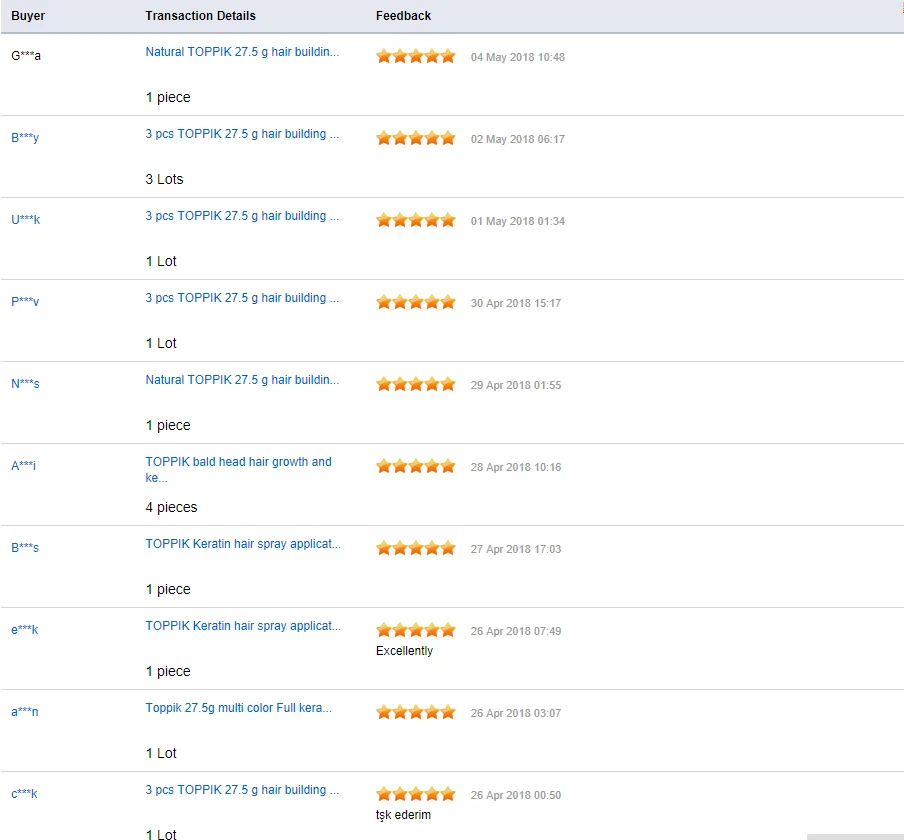This screenshot has width=904, height=840.
Task: Click 1 piece quantity in N***s's row
Action: (168, 425)
